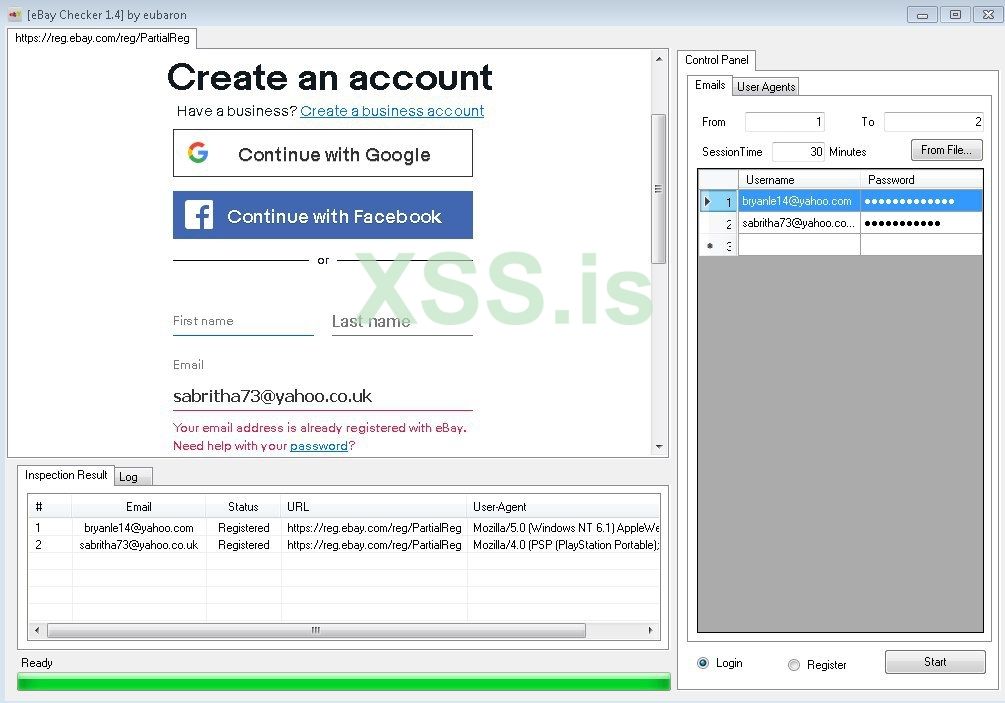Select the Login radio button
The image size is (1005, 703).
703,663
